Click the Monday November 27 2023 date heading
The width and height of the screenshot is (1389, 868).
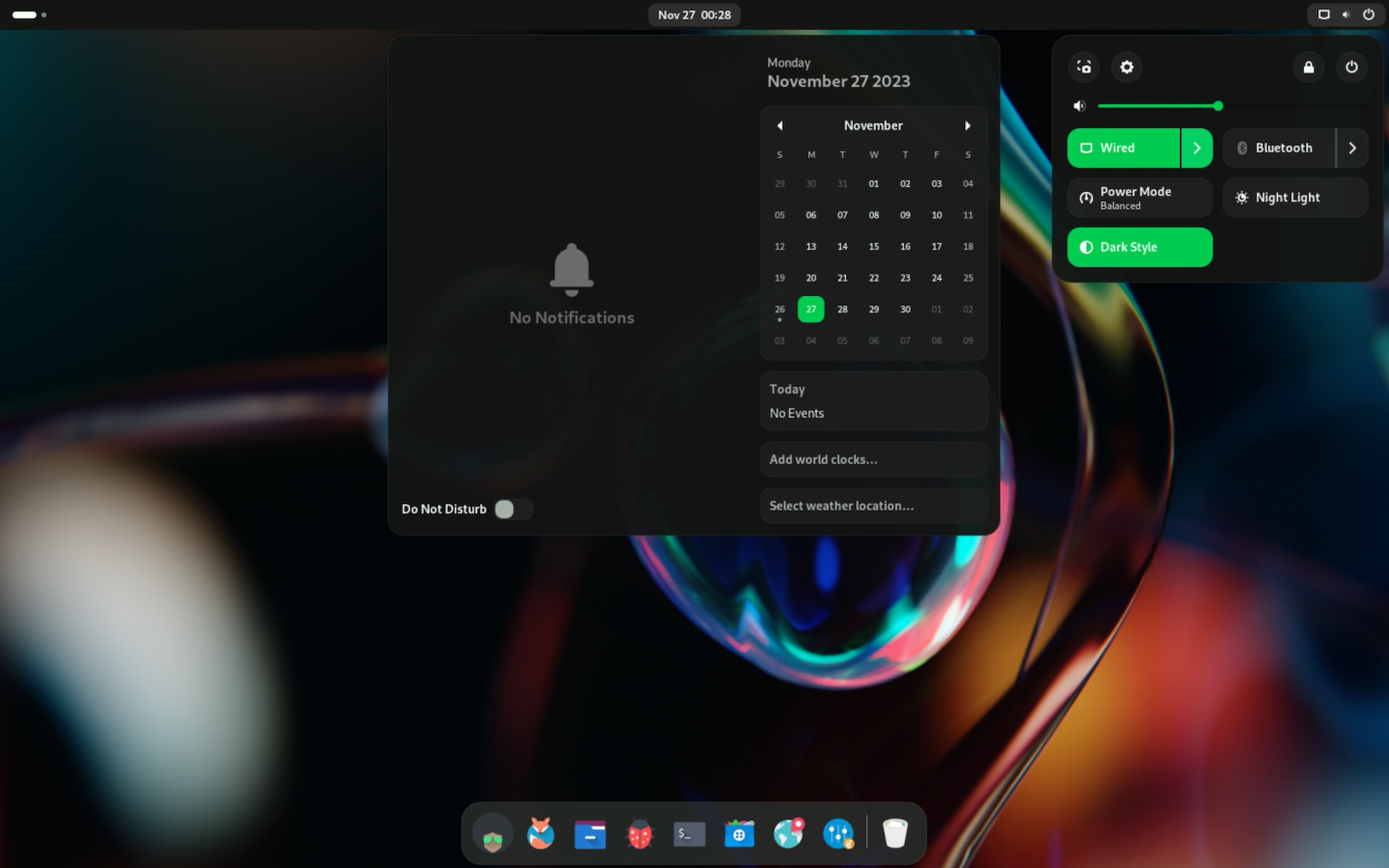[838, 73]
